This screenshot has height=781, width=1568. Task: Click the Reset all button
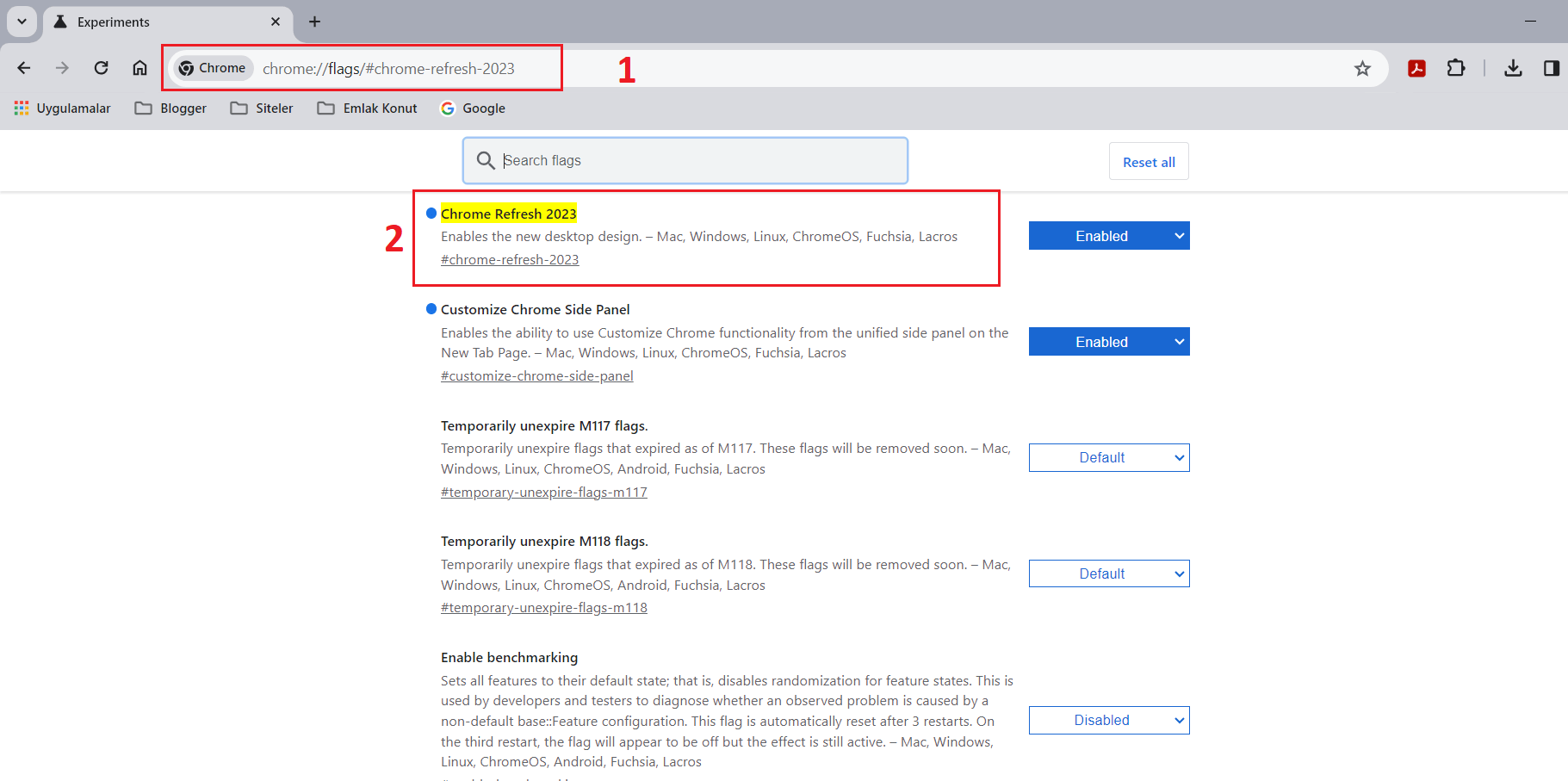point(1149,162)
